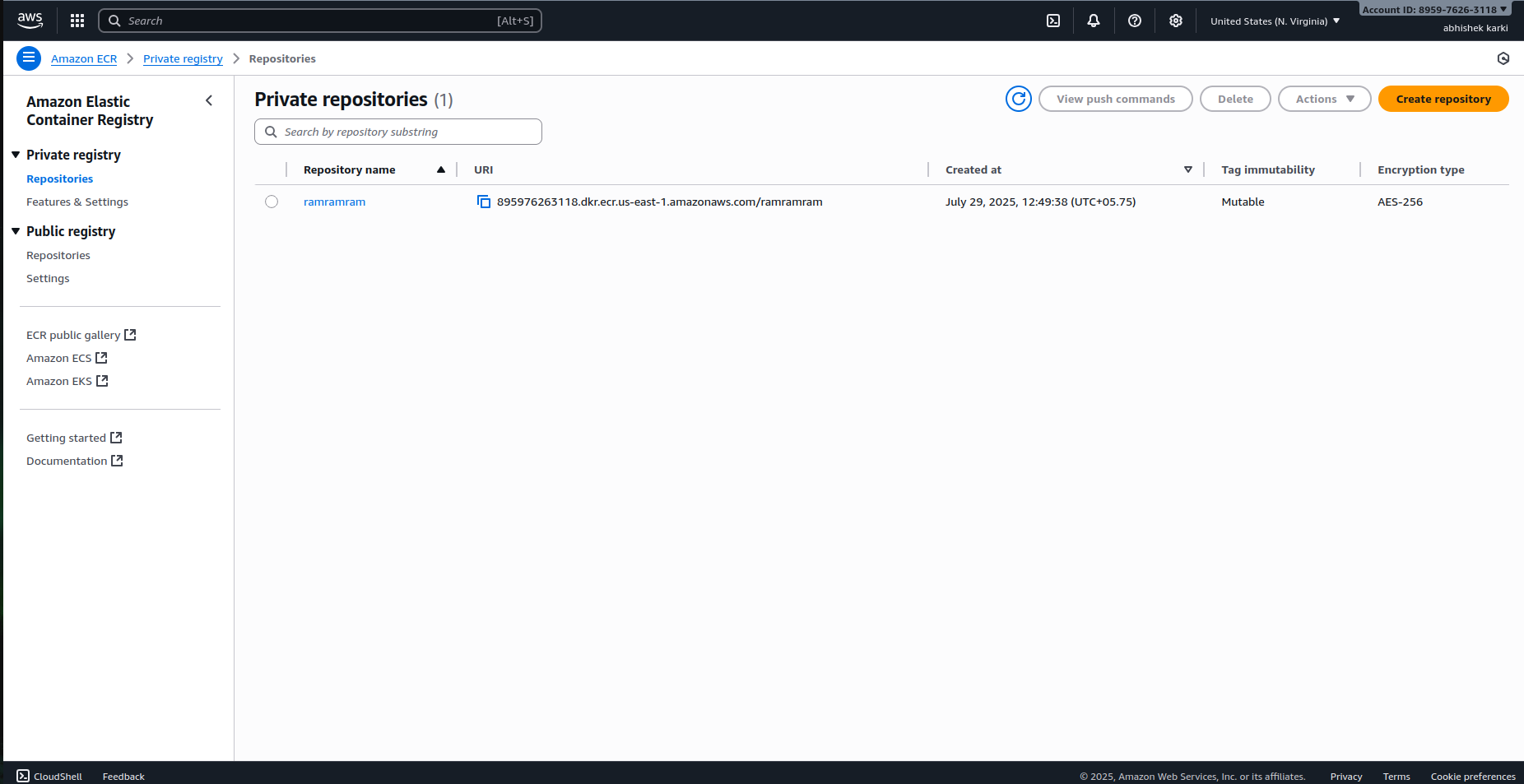1524x784 pixels.
Task: Open the ramramram repository link
Action: 334,202
